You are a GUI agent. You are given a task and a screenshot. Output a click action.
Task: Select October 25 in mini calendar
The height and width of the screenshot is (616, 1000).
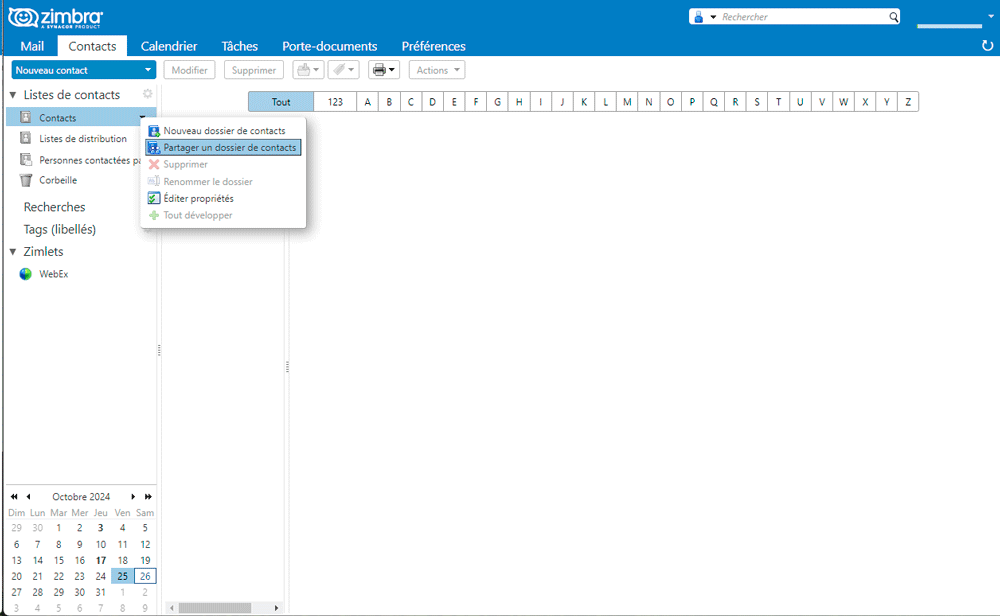(x=122, y=576)
